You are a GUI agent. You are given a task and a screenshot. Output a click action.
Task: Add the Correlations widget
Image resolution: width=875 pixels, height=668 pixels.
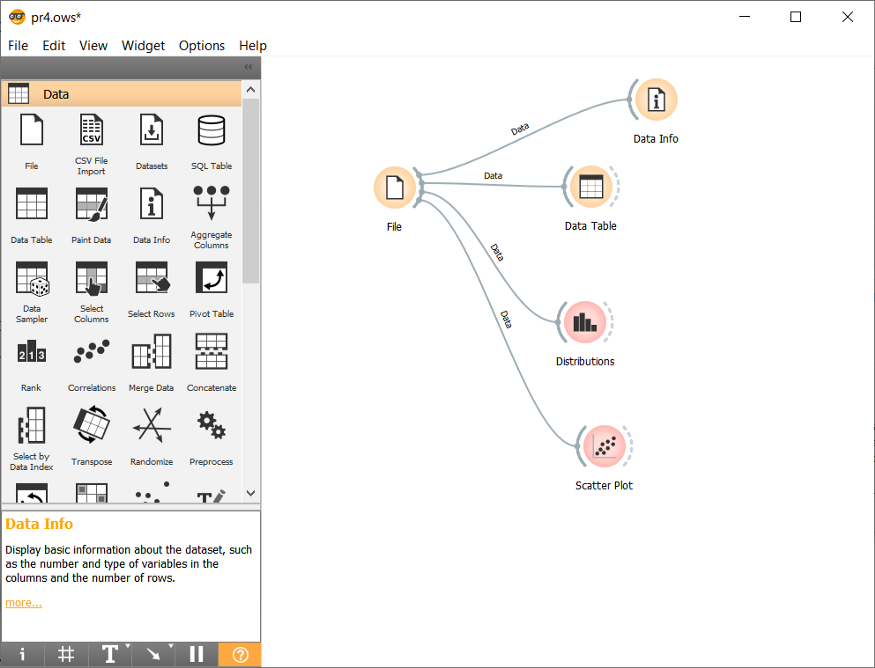point(91,351)
